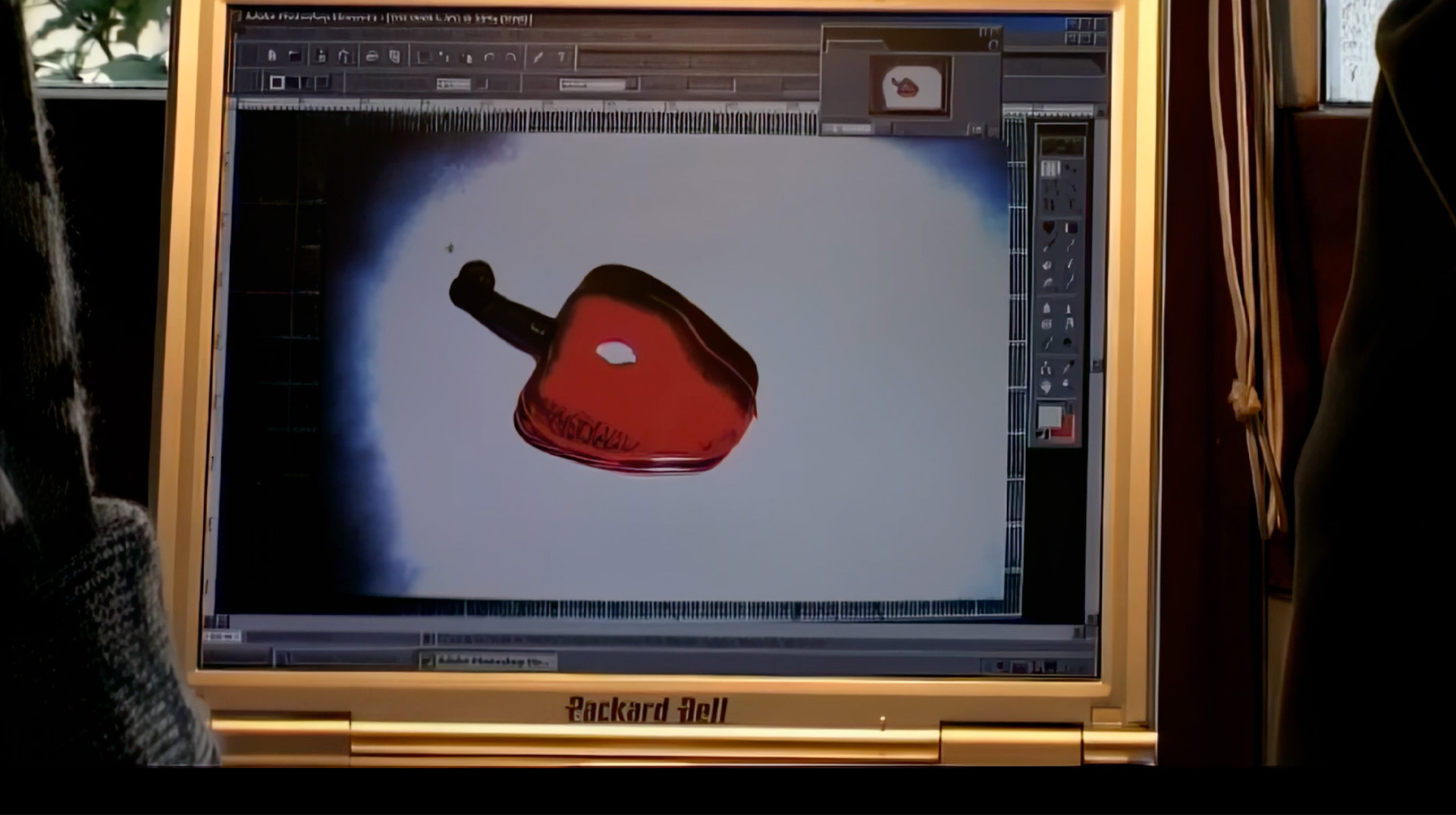Screen dimensions: 1456x815
Task: Click the Help question mark icon
Action: click(561, 57)
